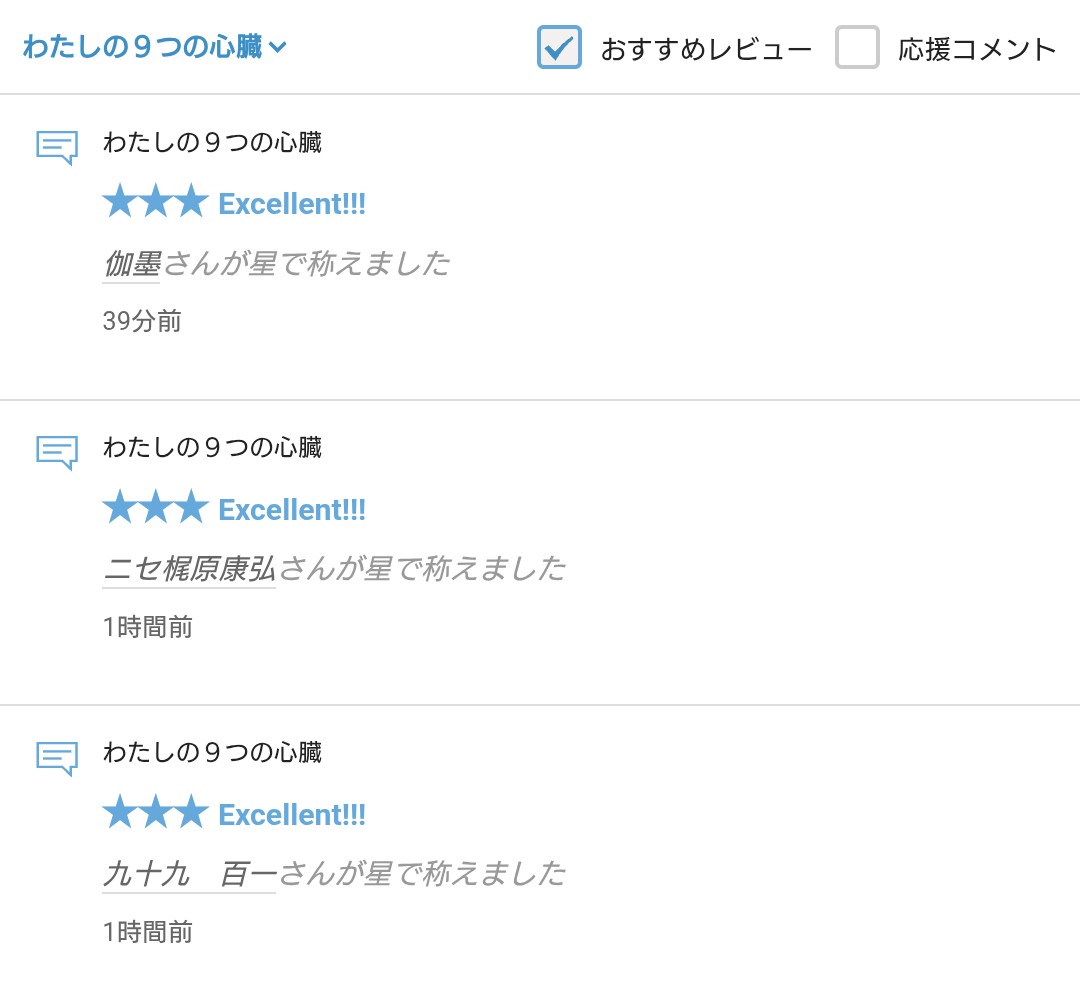Click the comment icon beside 九十九 百一's review
1080x1006 pixels.
point(57,757)
